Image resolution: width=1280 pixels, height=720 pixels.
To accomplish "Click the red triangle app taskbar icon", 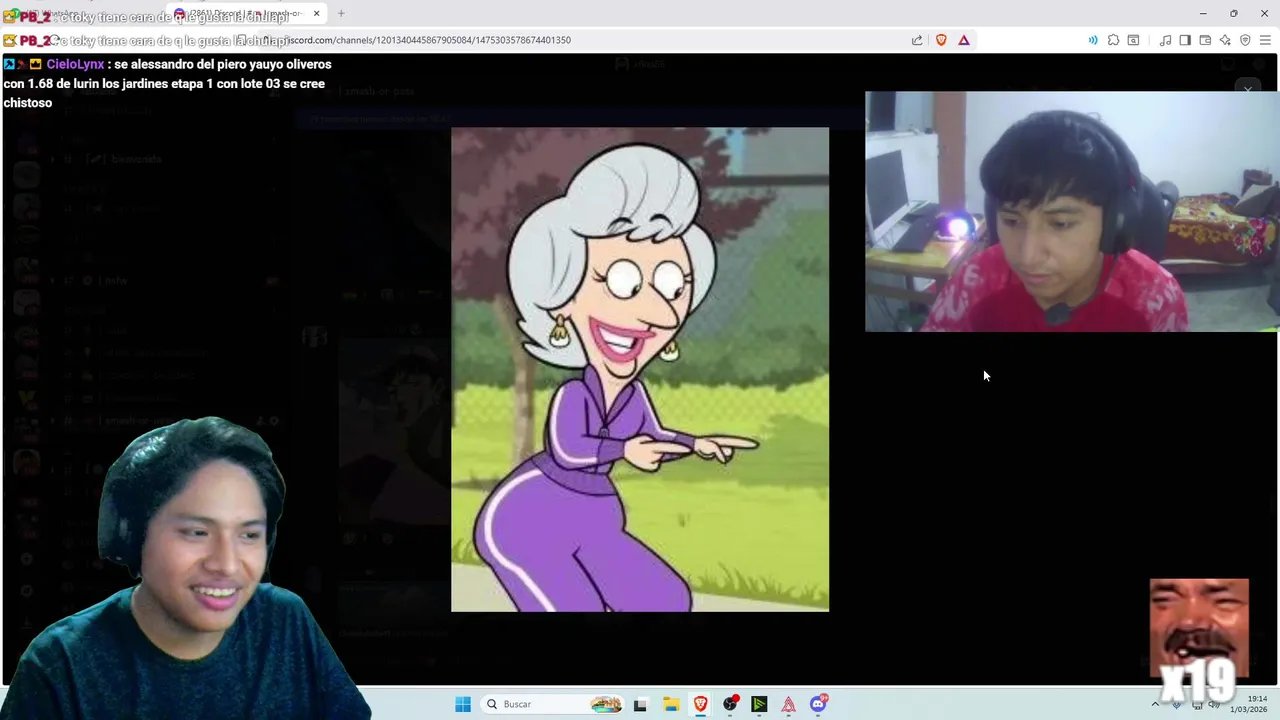I will (x=789, y=704).
